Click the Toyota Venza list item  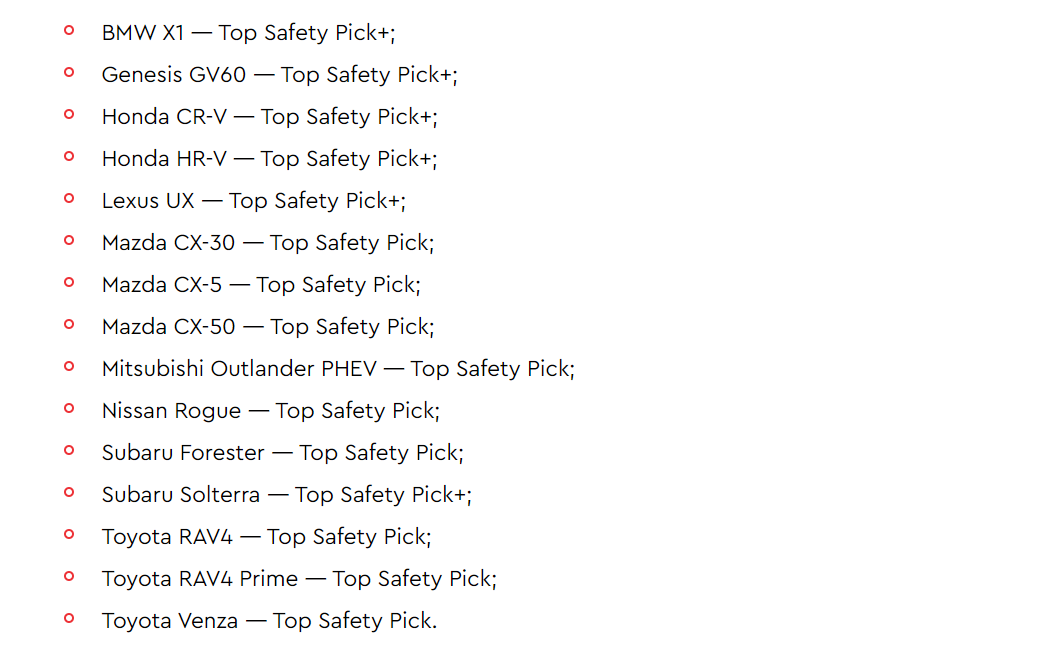(x=269, y=621)
